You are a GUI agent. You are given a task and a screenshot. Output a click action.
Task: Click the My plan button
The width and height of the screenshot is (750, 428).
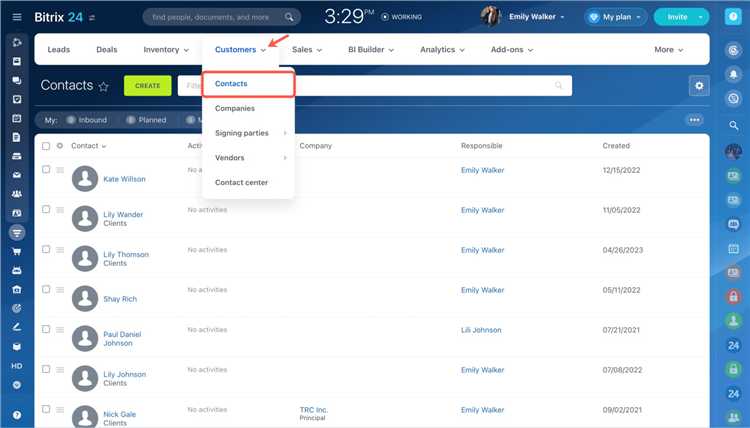(615, 17)
